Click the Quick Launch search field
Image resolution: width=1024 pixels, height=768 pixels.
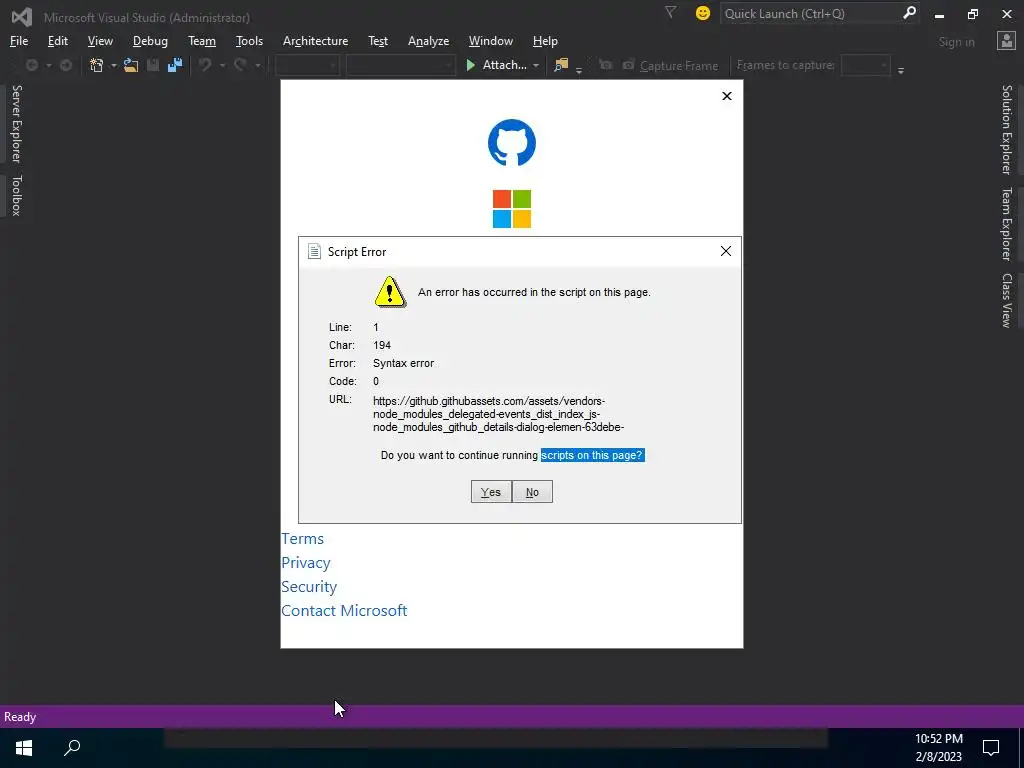(x=810, y=13)
